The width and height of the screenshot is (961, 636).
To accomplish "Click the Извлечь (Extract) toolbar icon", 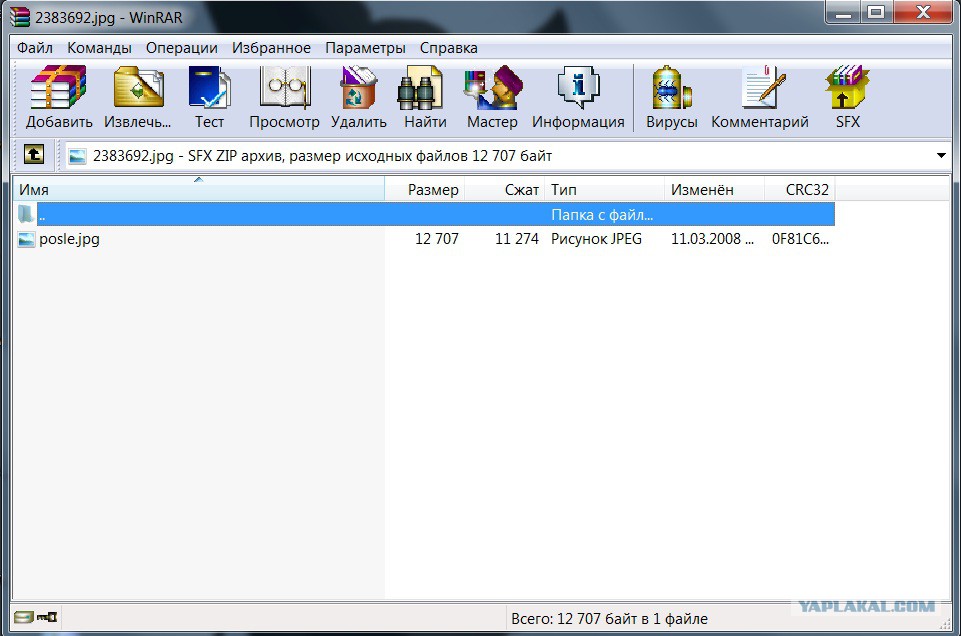I will pos(139,88).
